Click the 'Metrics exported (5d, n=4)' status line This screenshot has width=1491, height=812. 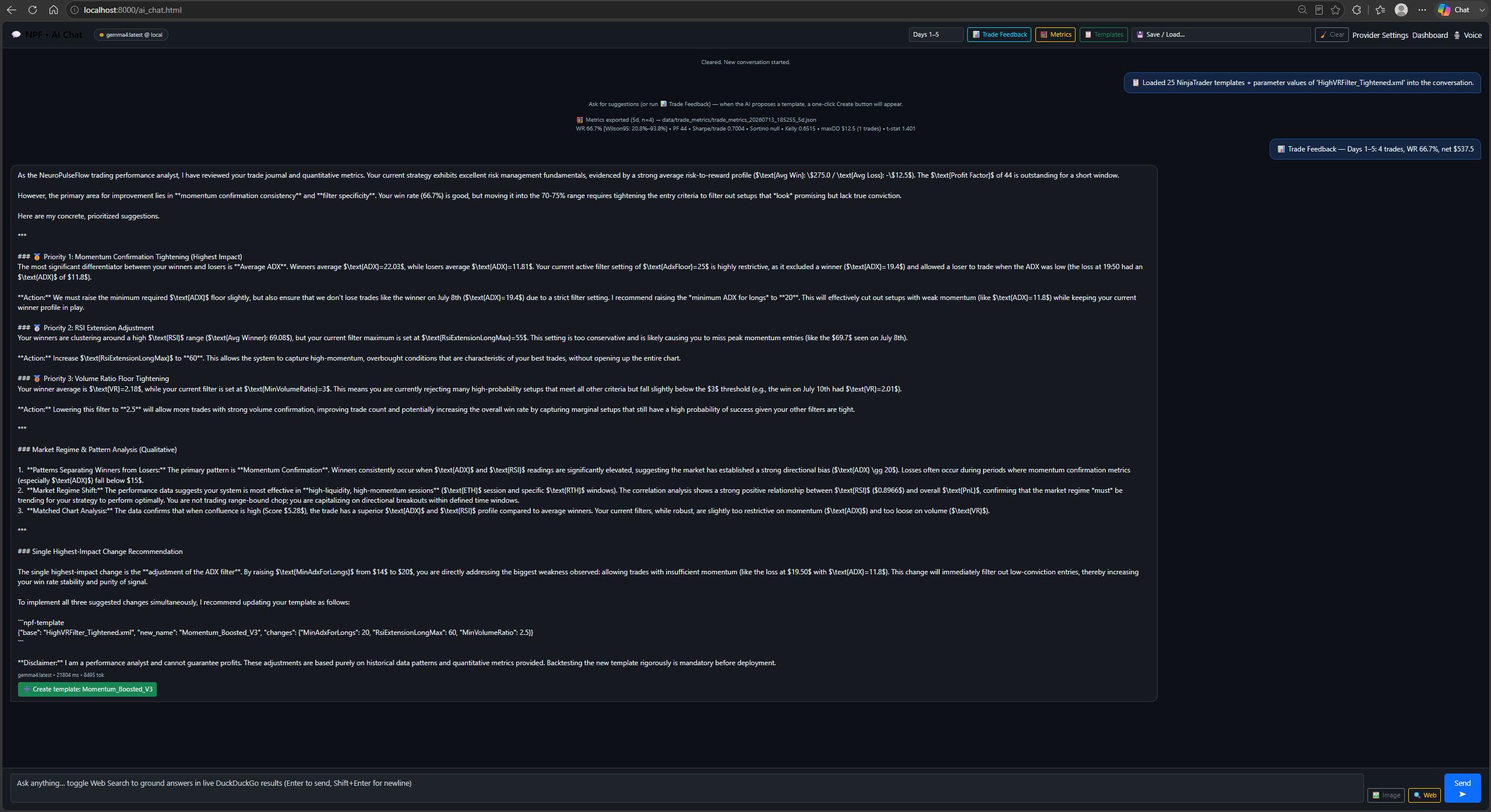(x=696, y=120)
